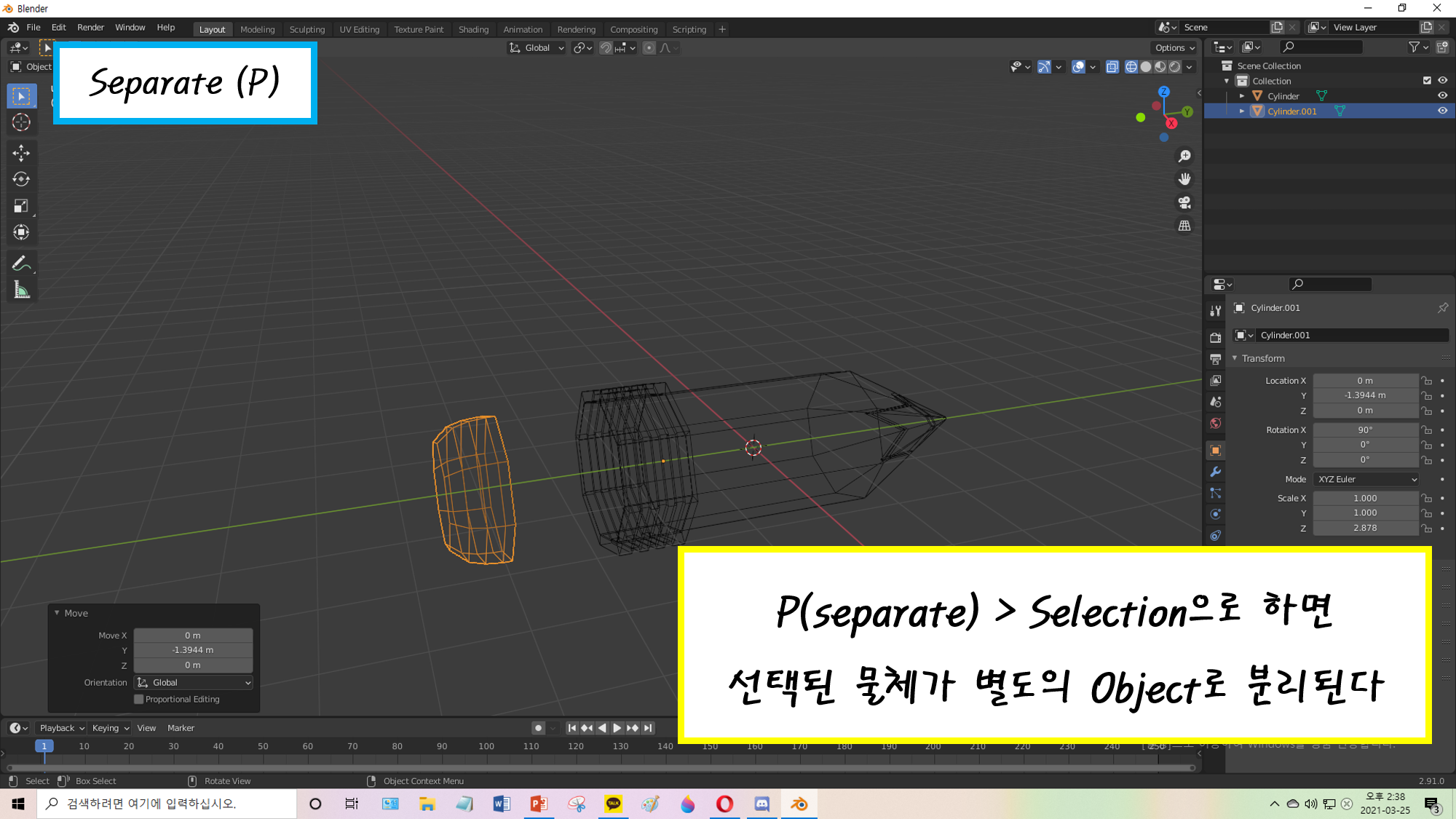
Task: Select the 3D Cursor tool
Action: (21, 122)
